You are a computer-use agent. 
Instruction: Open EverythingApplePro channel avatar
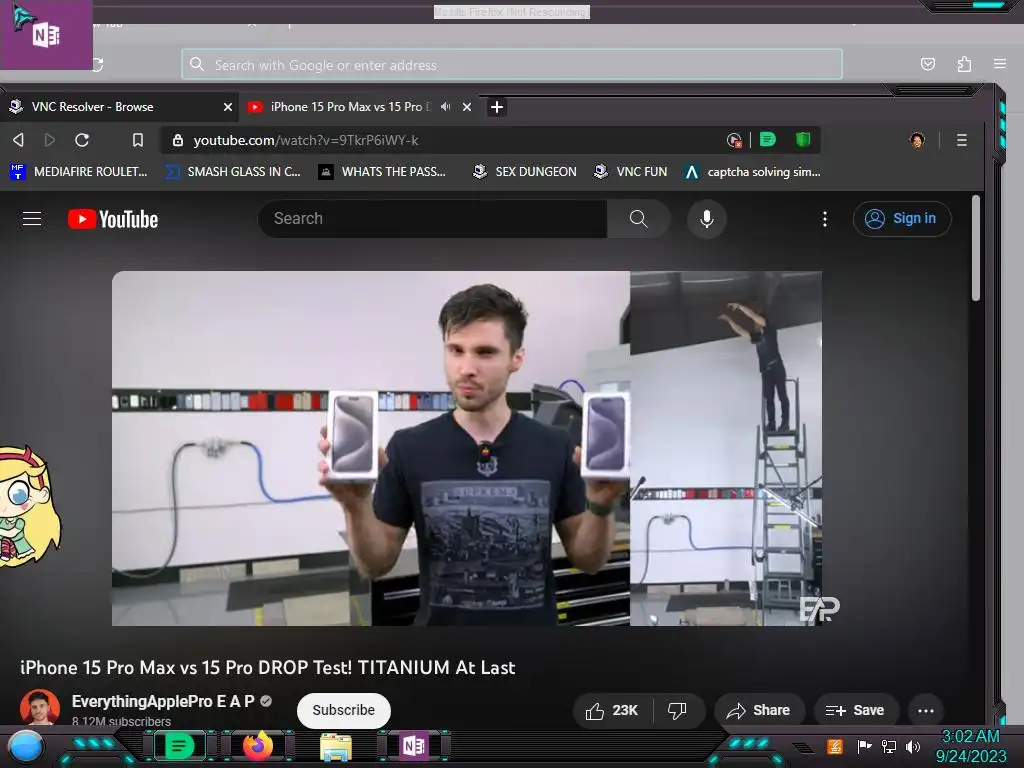40,708
